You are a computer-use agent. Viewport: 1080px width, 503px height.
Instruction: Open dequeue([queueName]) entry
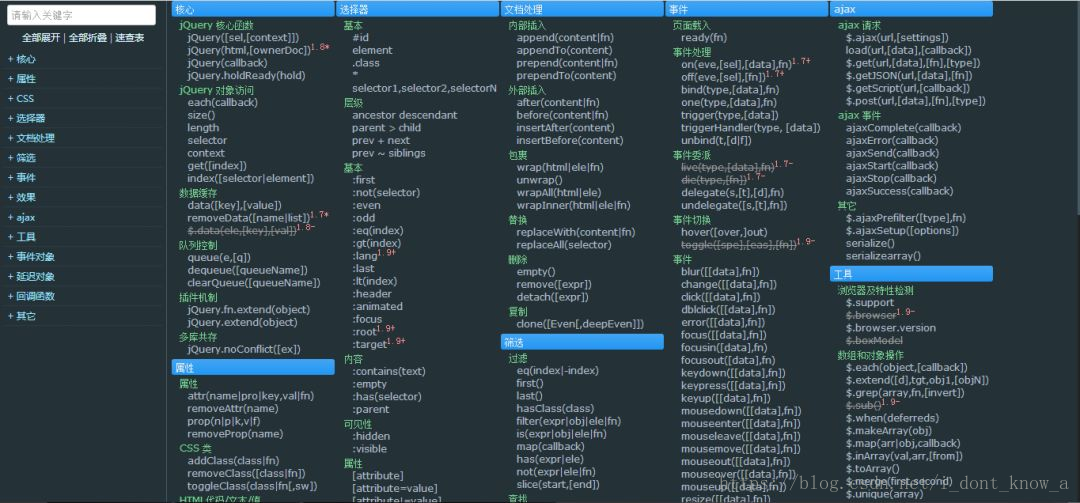[247, 270]
